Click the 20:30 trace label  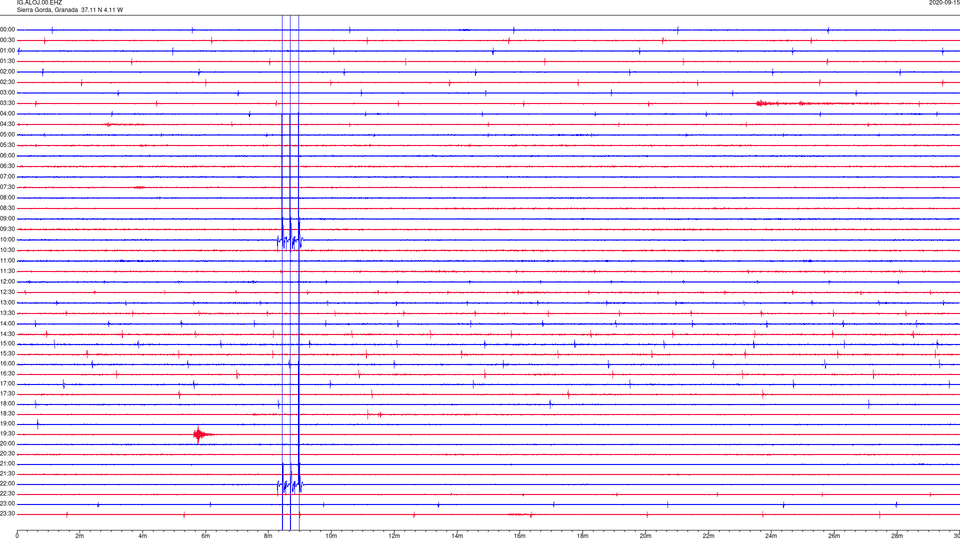(x=8, y=454)
